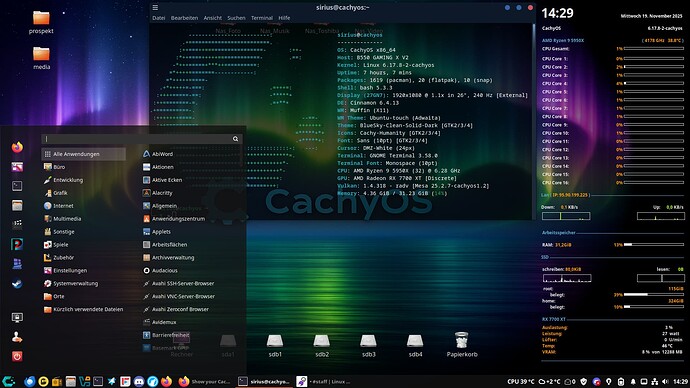Click the red power-off icon in the menu

pos(17,356)
